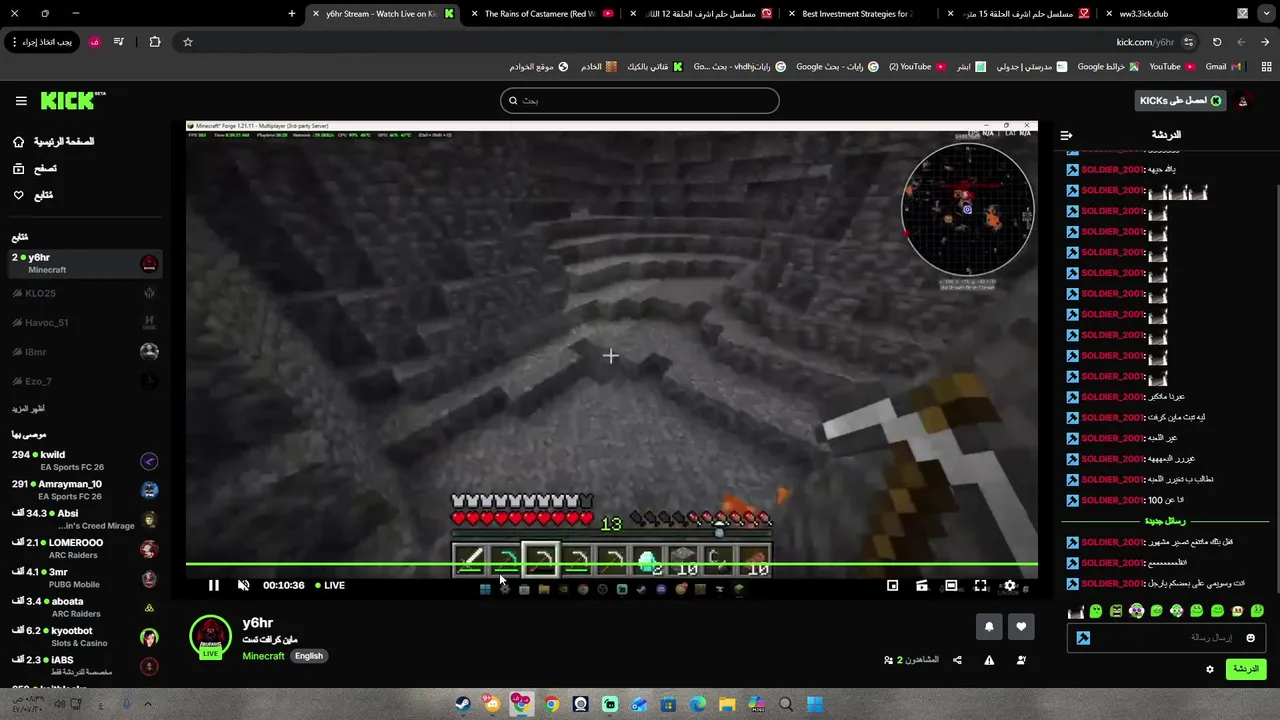This screenshot has width=1280, height=720.
Task: Report the stream warning icon
Action: [989, 660]
